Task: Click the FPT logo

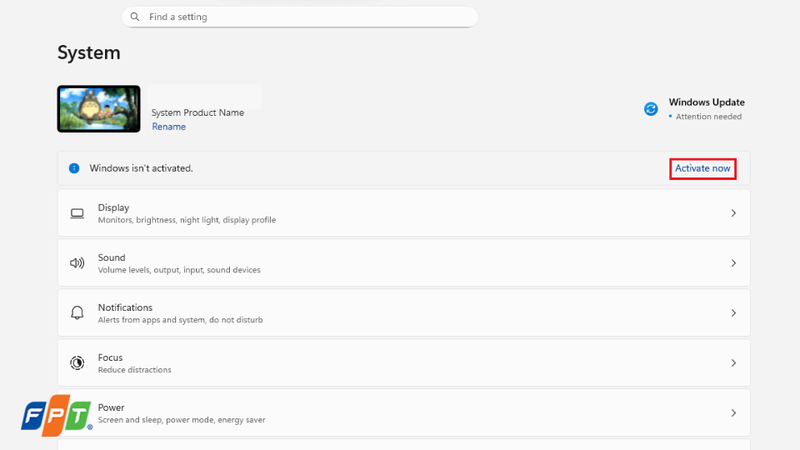Action: pos(57,415)
